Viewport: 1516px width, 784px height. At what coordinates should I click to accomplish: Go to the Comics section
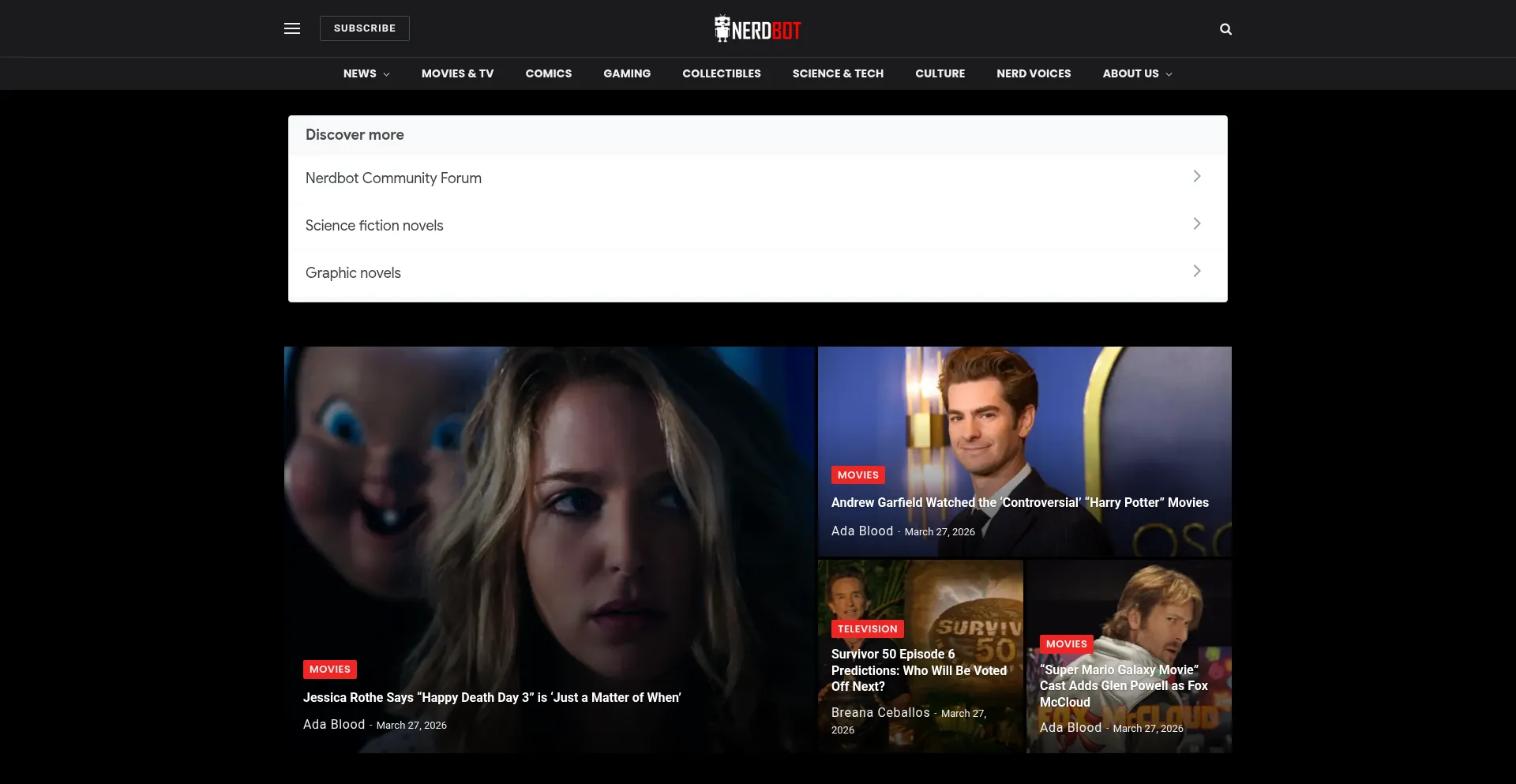coord(549,73)
